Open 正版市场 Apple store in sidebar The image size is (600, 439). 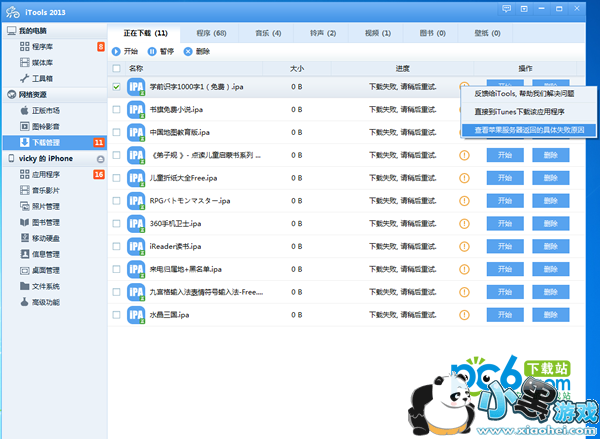(47, 111)
